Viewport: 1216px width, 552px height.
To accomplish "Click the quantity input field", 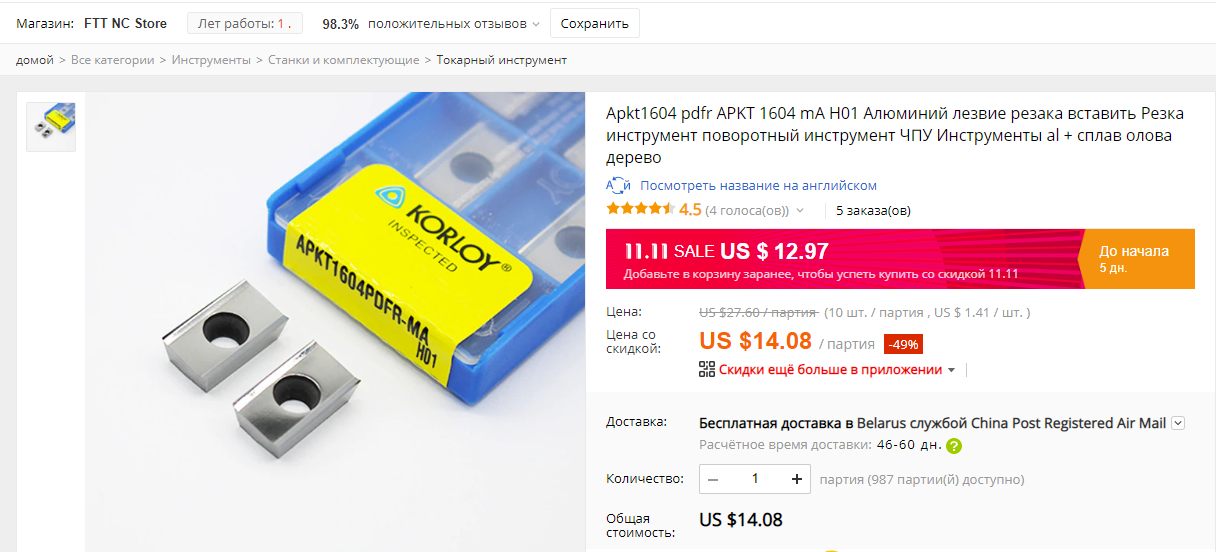I will (x=755, y=479).
